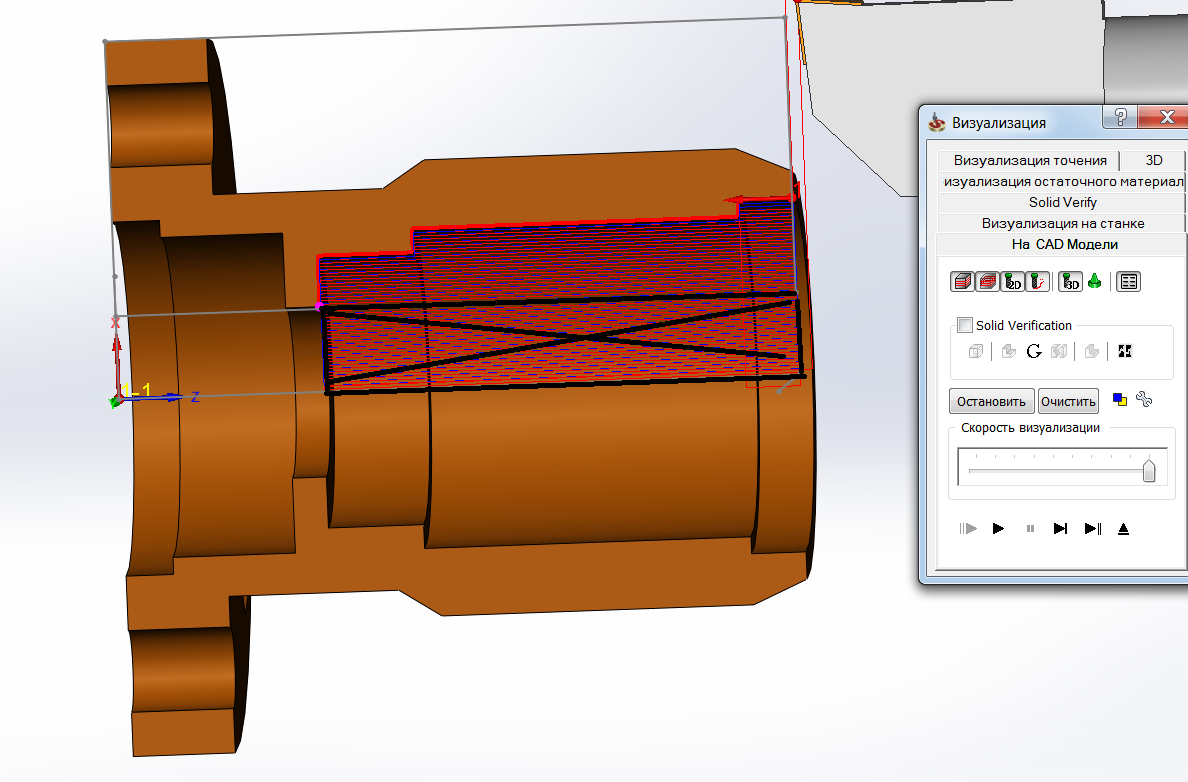Click the wireframe cube icon
This screenshot has height=782, width=1188.
click(x=976, y=351)
